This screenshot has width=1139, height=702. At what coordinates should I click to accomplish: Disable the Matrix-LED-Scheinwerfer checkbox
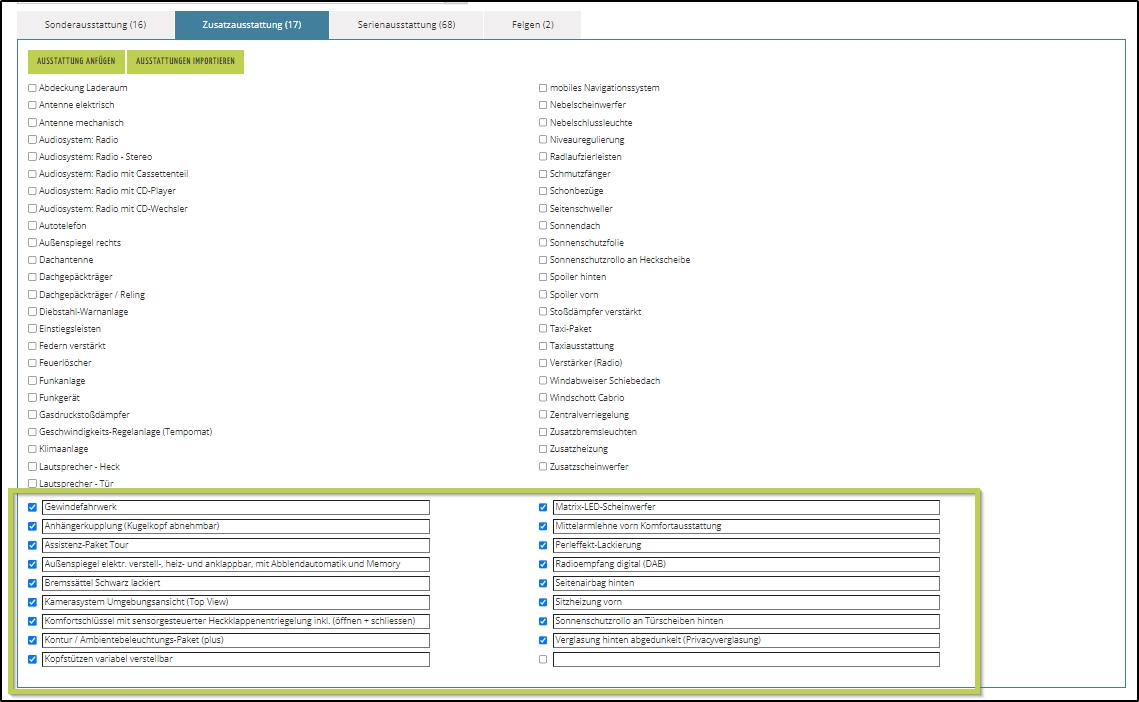543,508
